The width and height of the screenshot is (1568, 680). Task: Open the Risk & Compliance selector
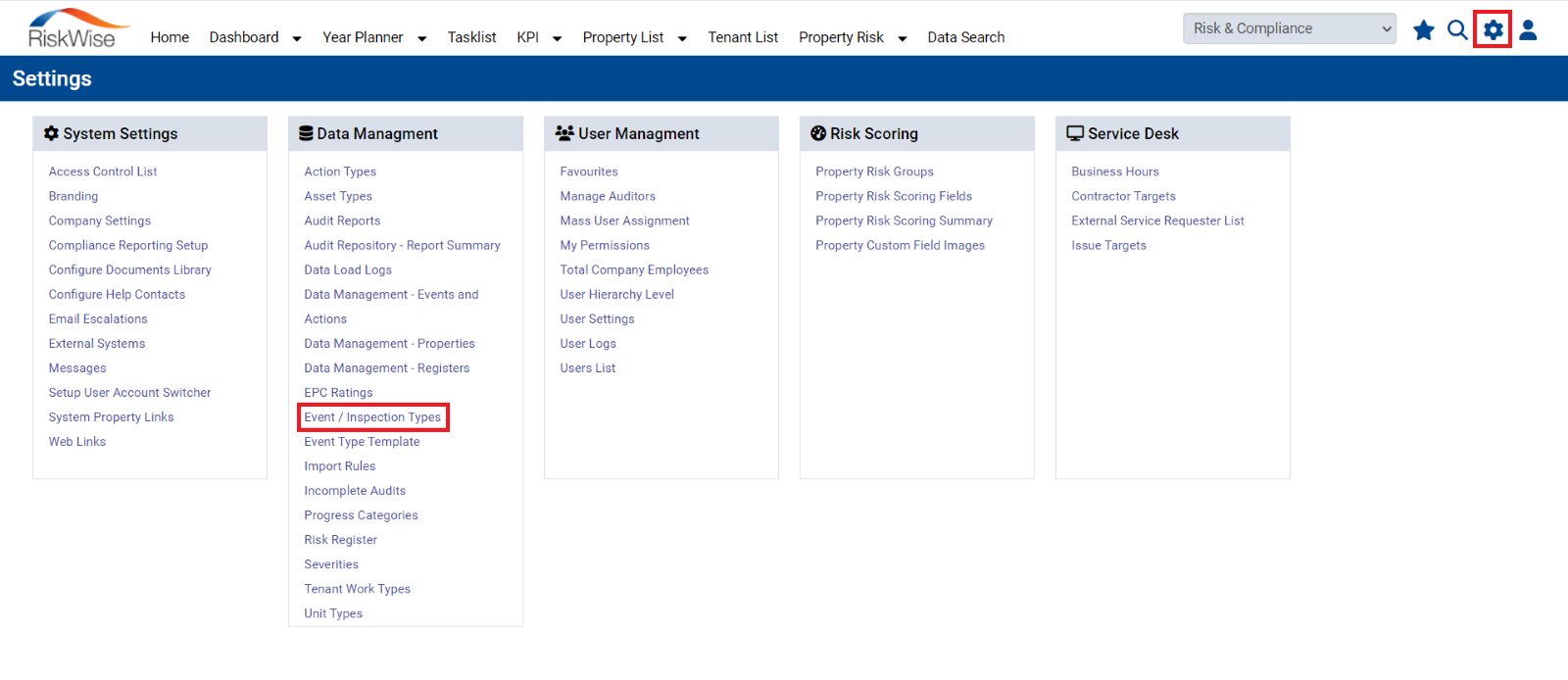click(x=1290, y=28)
